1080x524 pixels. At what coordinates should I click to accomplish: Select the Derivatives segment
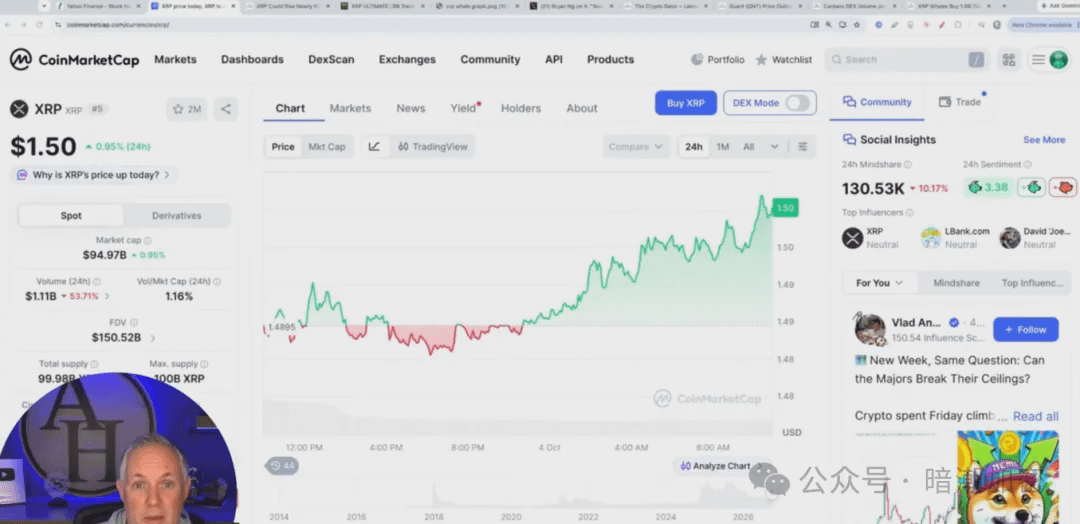coord(177,216)
